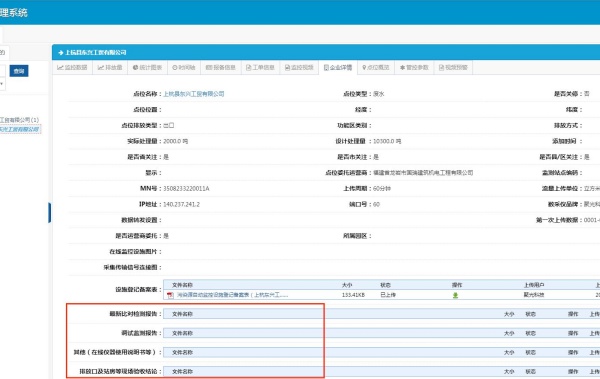The height and width of the screenshot is (379, 600).
Task: Open the 统计图表 tab
Action: pyautogui.click(x=147, y=67)
